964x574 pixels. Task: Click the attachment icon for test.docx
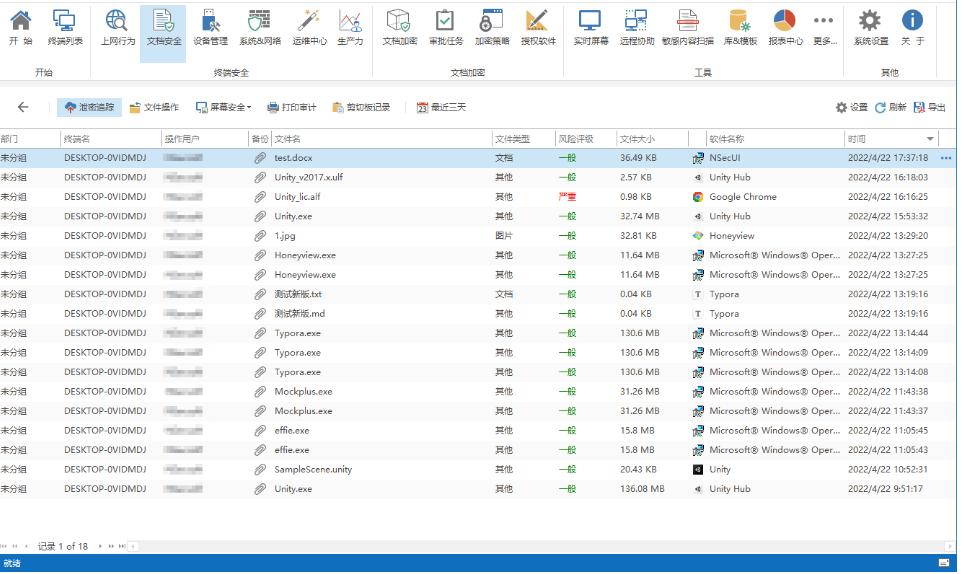click(260, 158)
